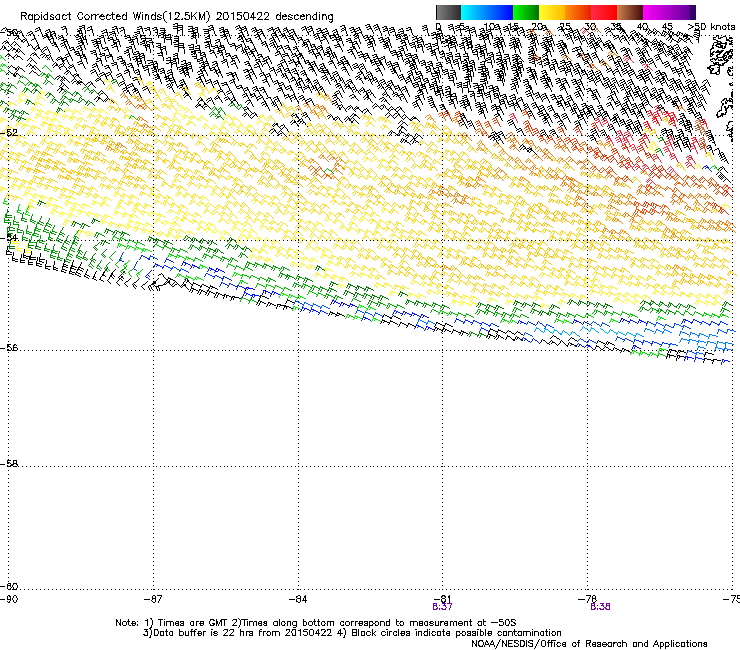Click the -54 latitude axis label
The image size is (740, 650).
(x=9, y=237)
